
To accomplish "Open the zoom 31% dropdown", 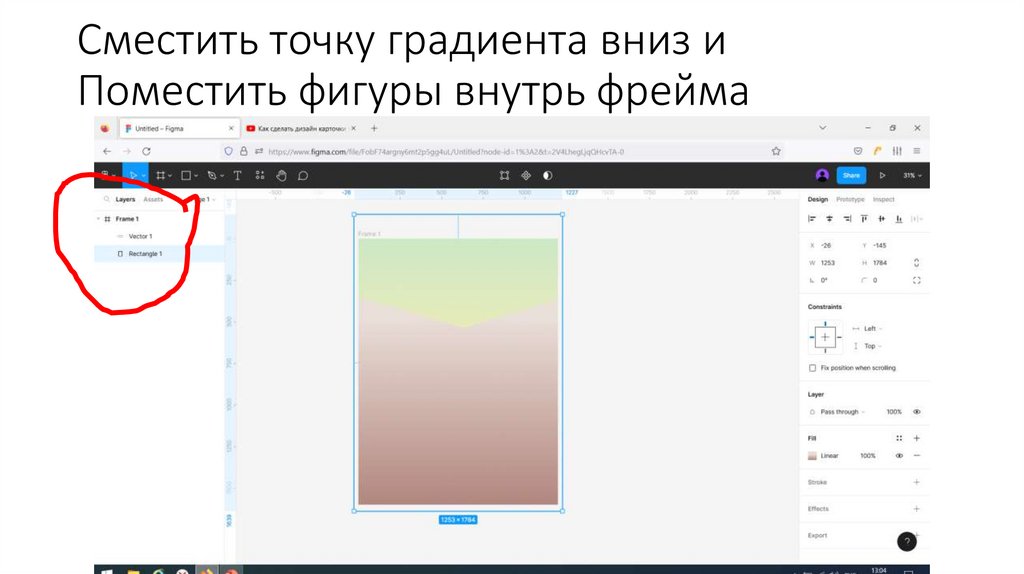I will tap(912, 176).
